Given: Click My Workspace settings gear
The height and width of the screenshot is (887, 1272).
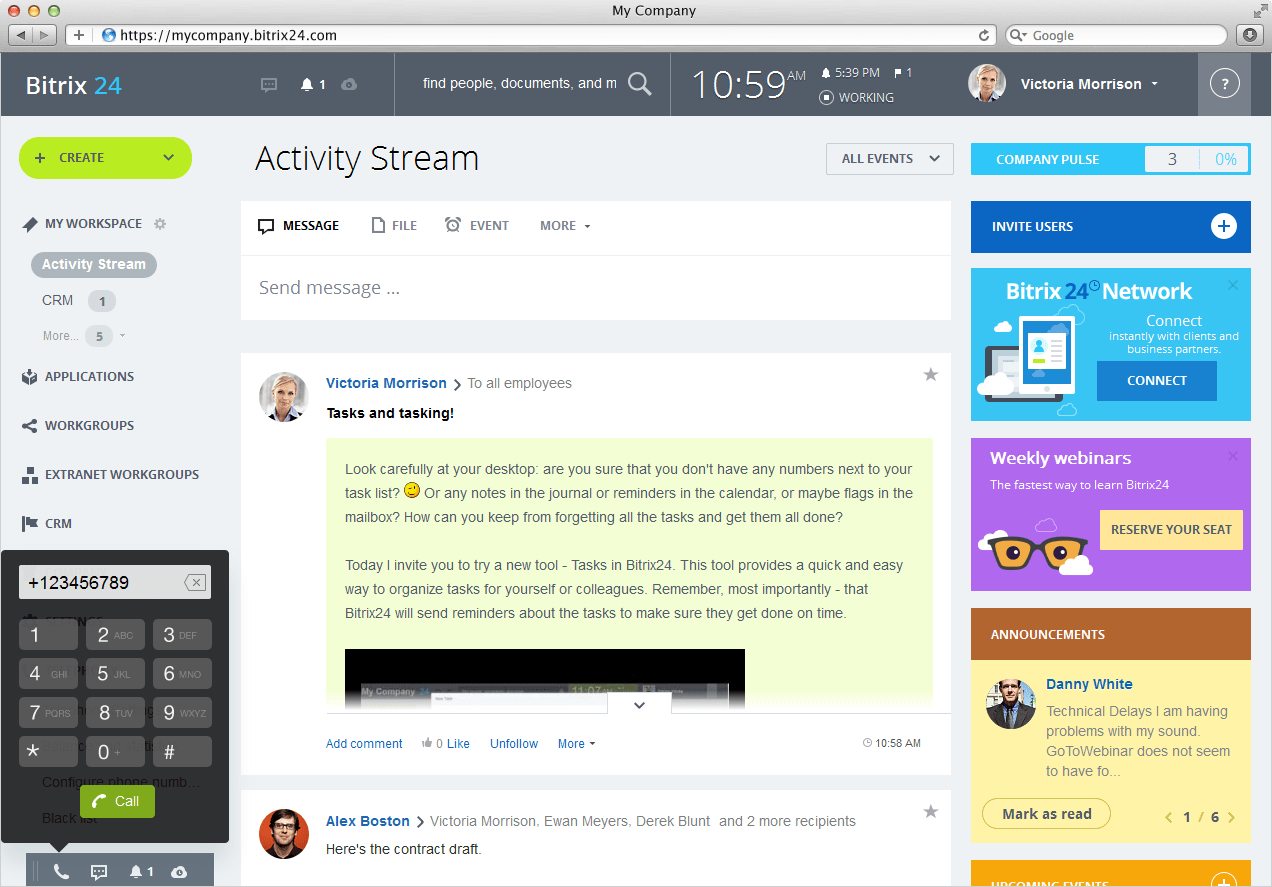Looking at the screenshot, I should pyautogui.click(x=160, y=224).
